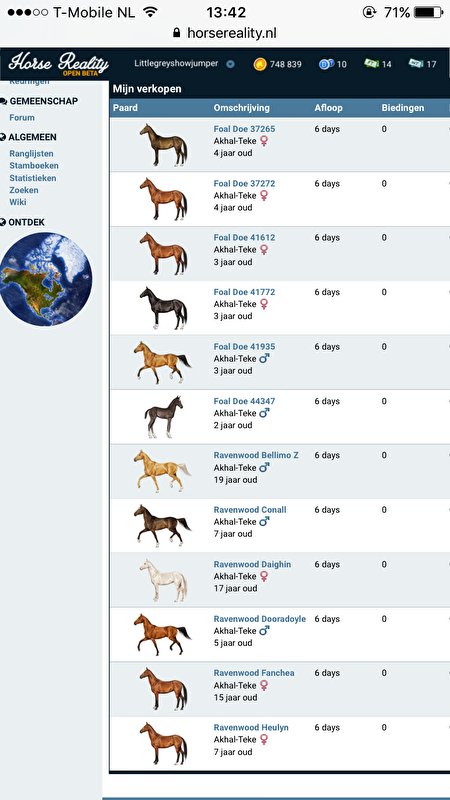Click the Foal Doe 44347 foal image
The height and width of the screenshot is (800, 450).
[163, 417]
